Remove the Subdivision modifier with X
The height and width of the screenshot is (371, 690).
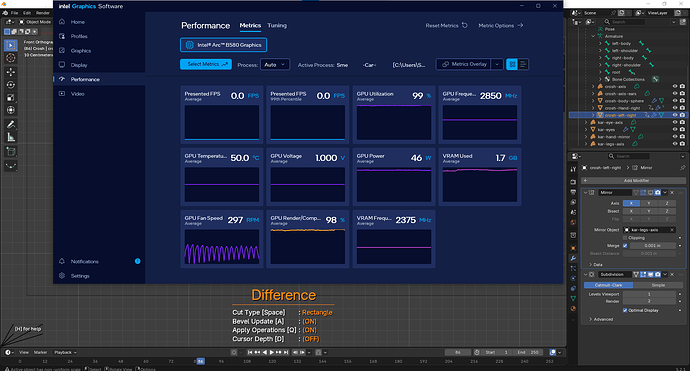click(672, 274)
